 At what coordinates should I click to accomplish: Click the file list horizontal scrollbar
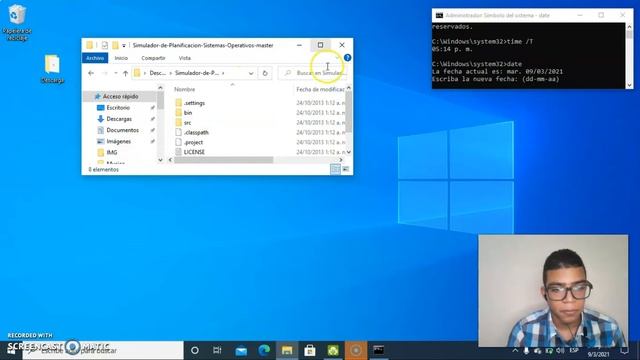click(x=224, y=160)
